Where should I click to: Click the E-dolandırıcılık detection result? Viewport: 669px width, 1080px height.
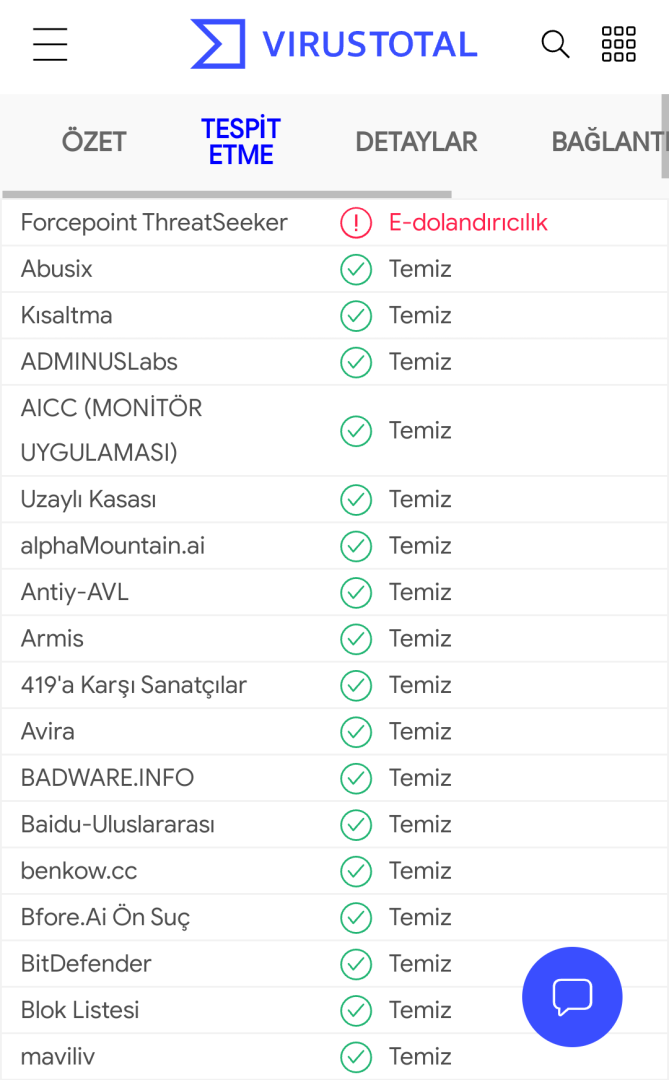click(x=468, y=223)
